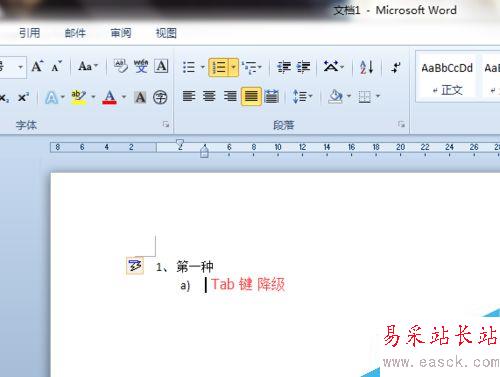
Task: Open the 引用 ribbon tab
Action: [x=29, y=33]
